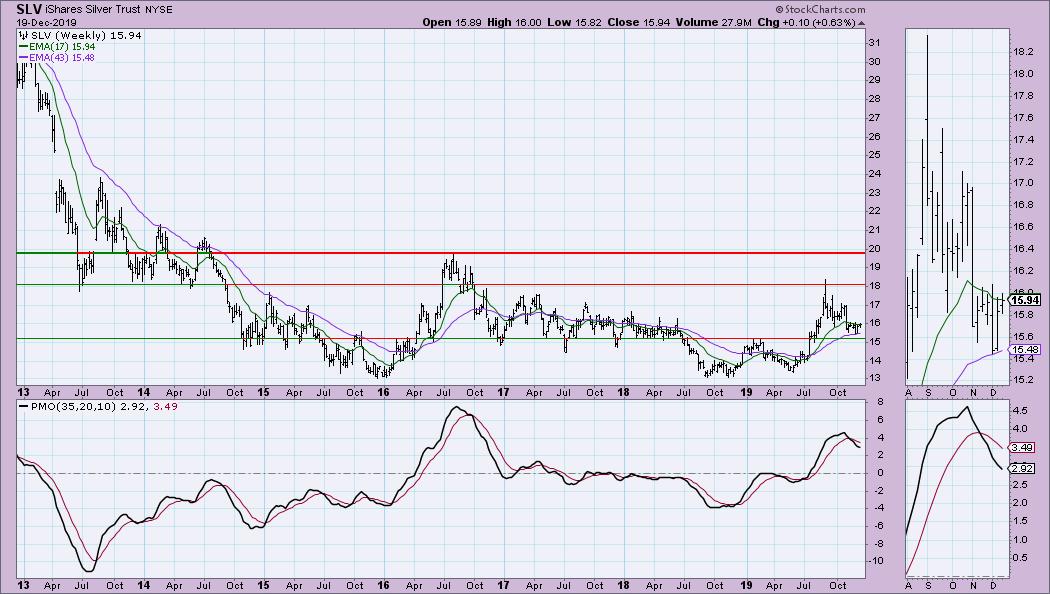
Task: Click the 17.0 label on zoom panel axis
Action: point(1023,183)
